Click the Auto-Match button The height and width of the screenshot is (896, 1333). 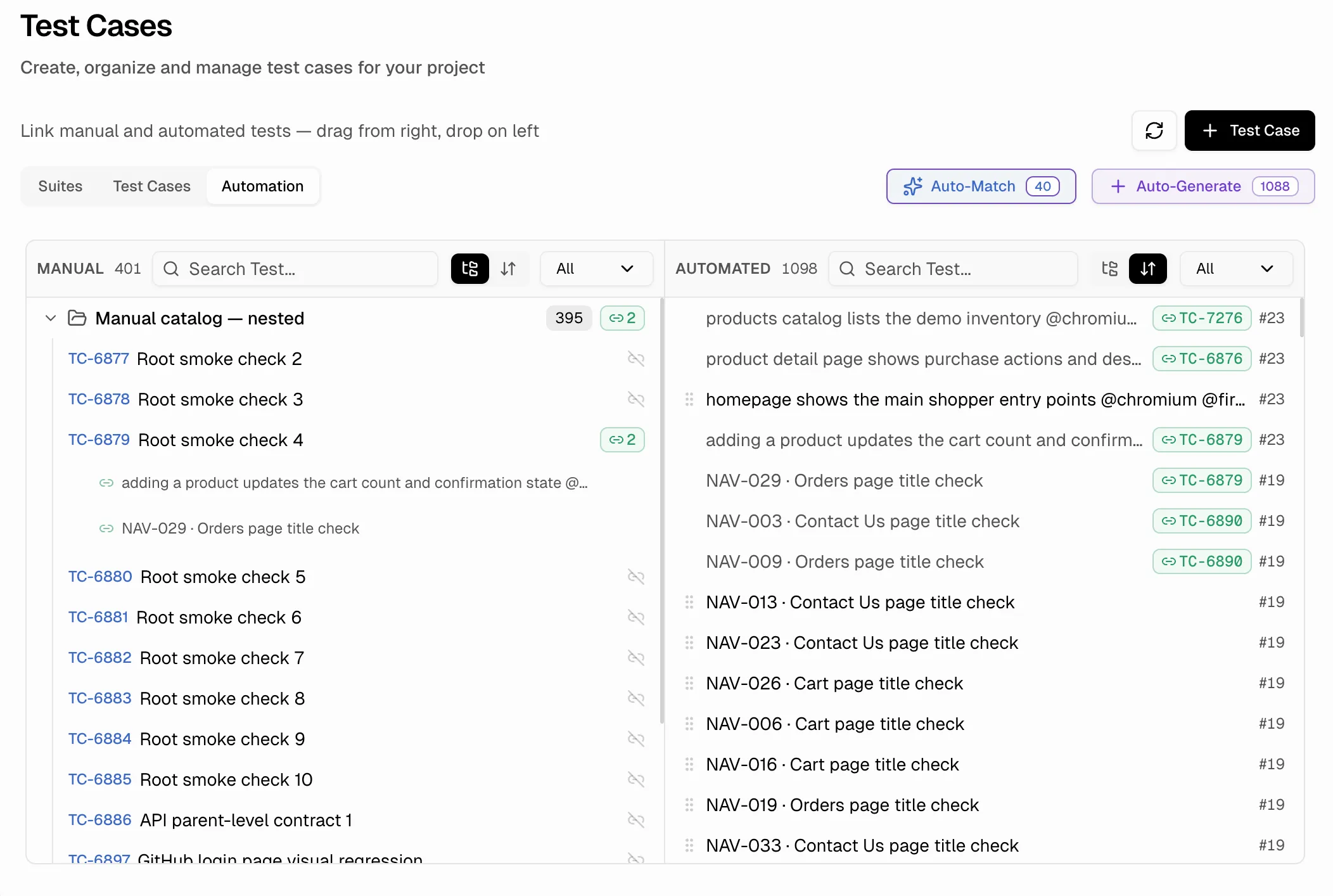point(979,186)
